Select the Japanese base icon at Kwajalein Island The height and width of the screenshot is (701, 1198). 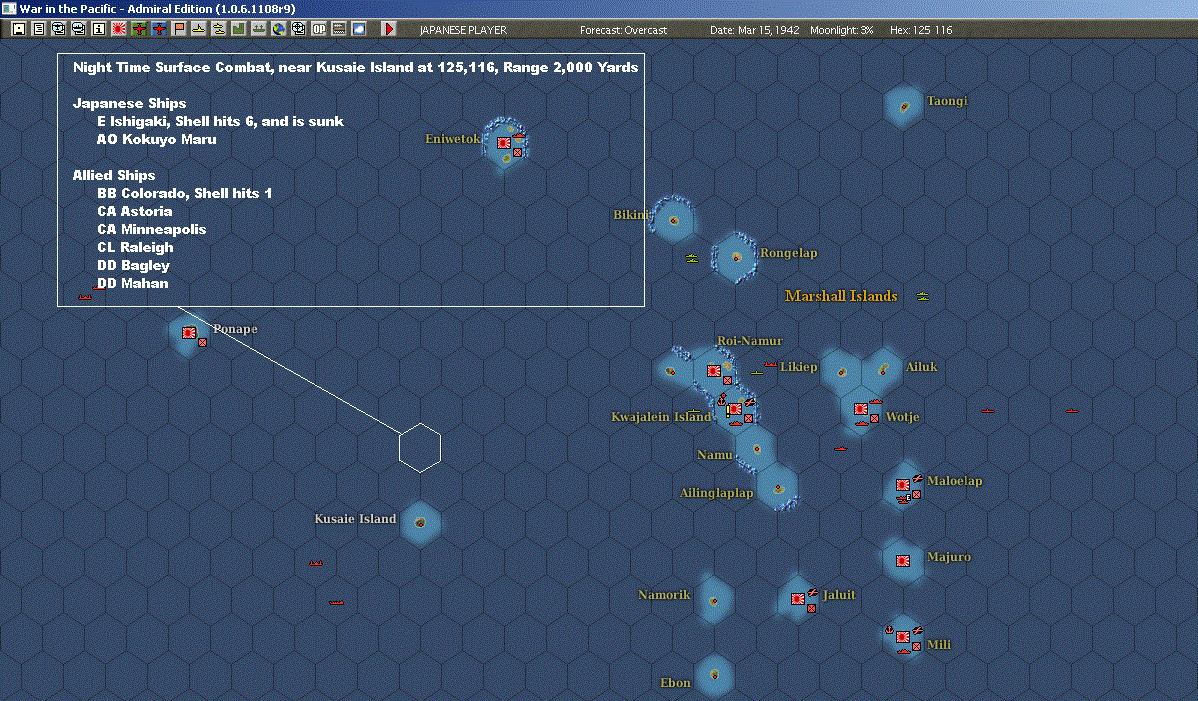click(x=735, y=409)
